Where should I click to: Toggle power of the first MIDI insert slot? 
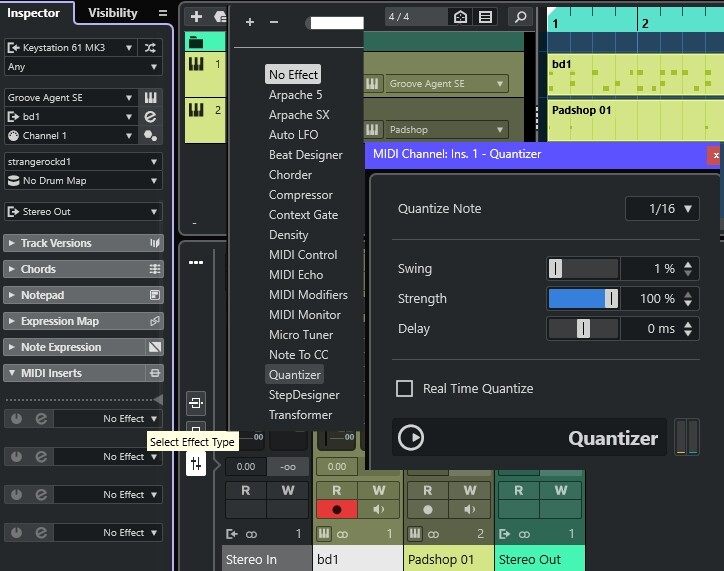coord(17,419)
